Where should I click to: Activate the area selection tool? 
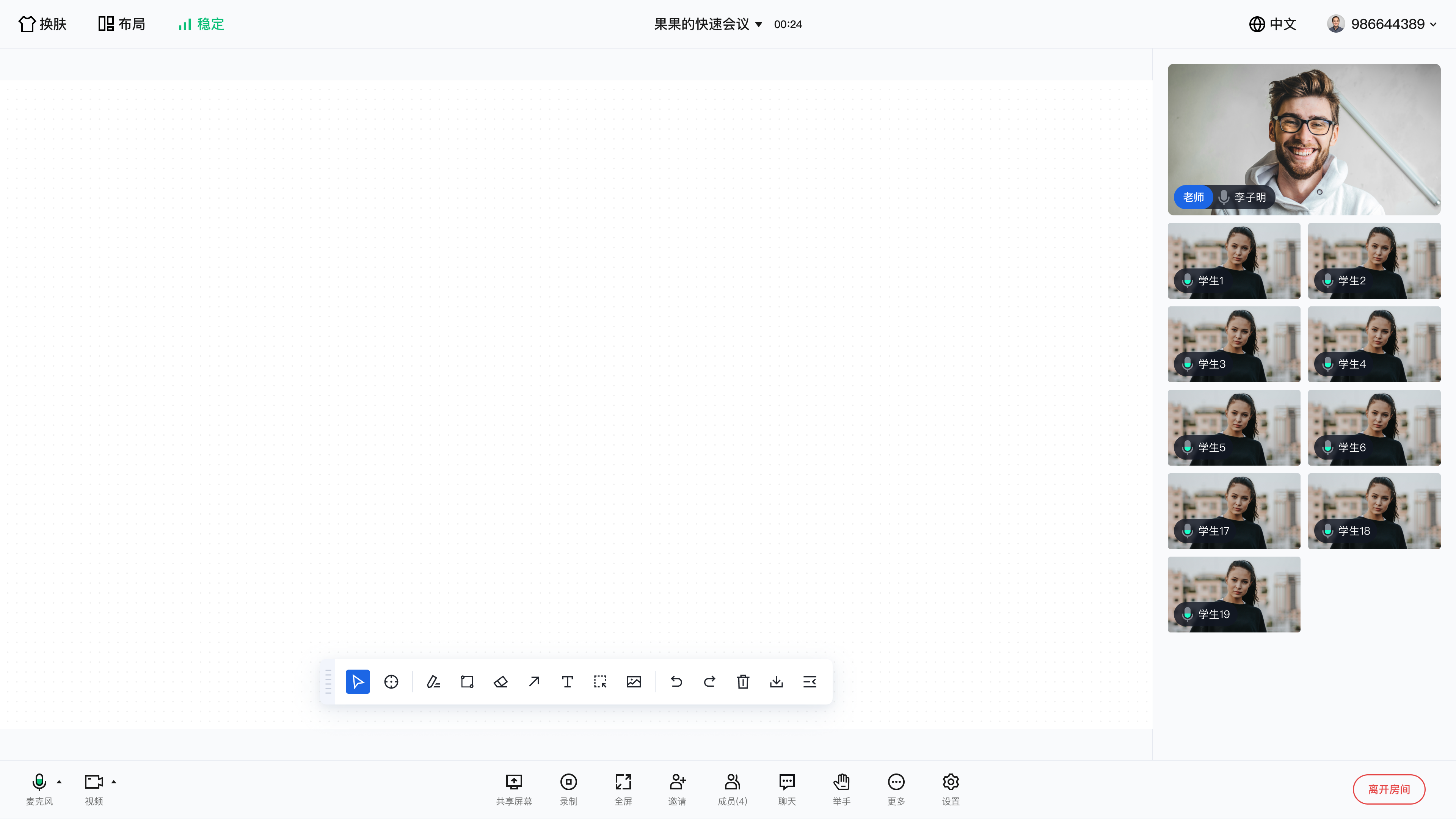tap(600, 682)
